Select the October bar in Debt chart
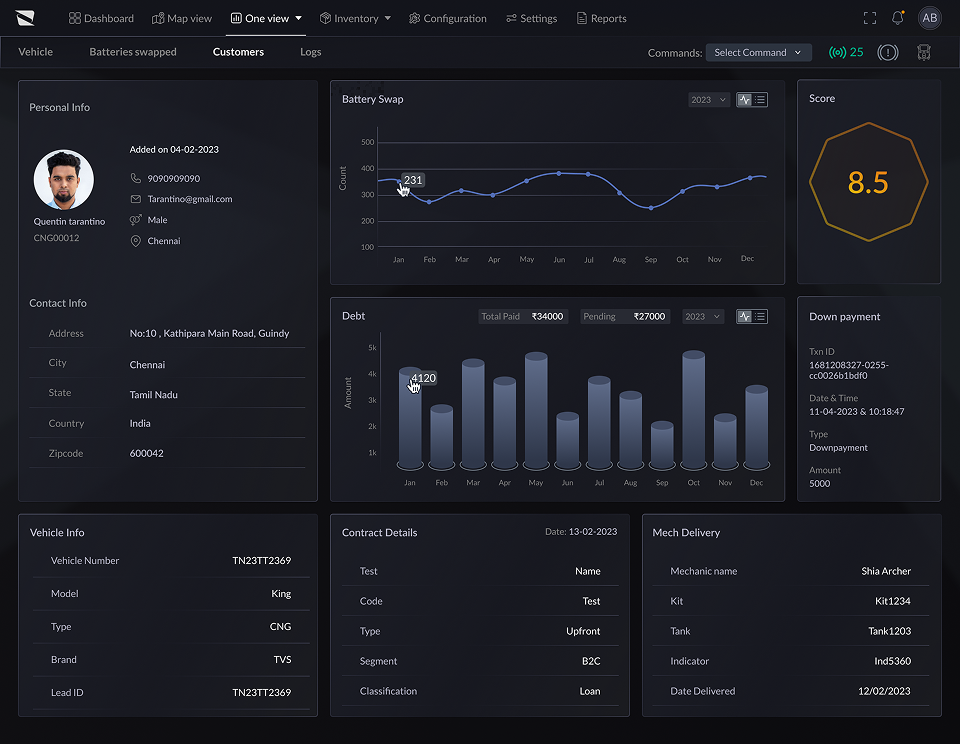This screenshot has width=960, height=744. [694, 410]
